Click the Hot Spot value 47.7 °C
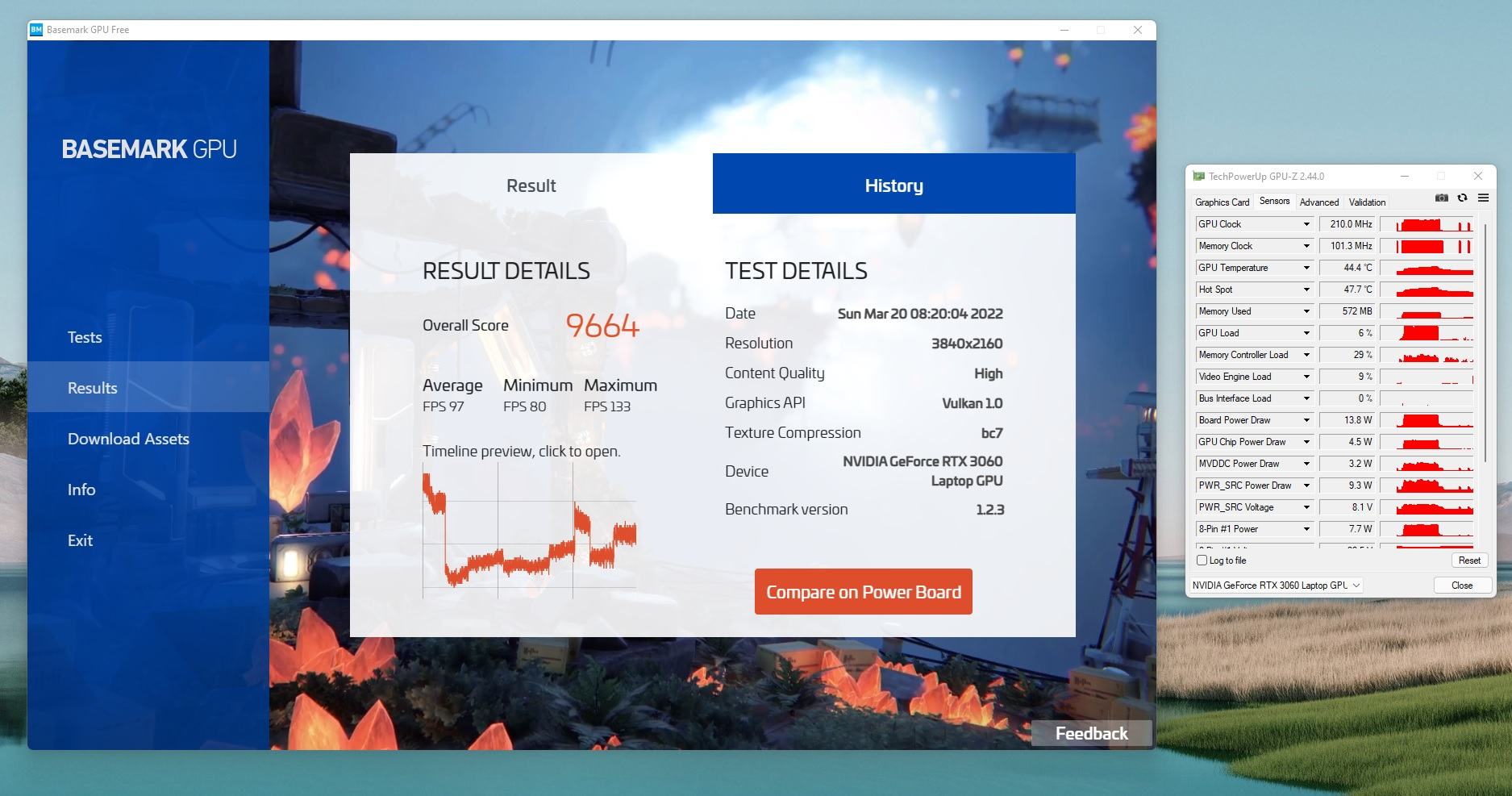1512x796 pixels. [1347, 290]
